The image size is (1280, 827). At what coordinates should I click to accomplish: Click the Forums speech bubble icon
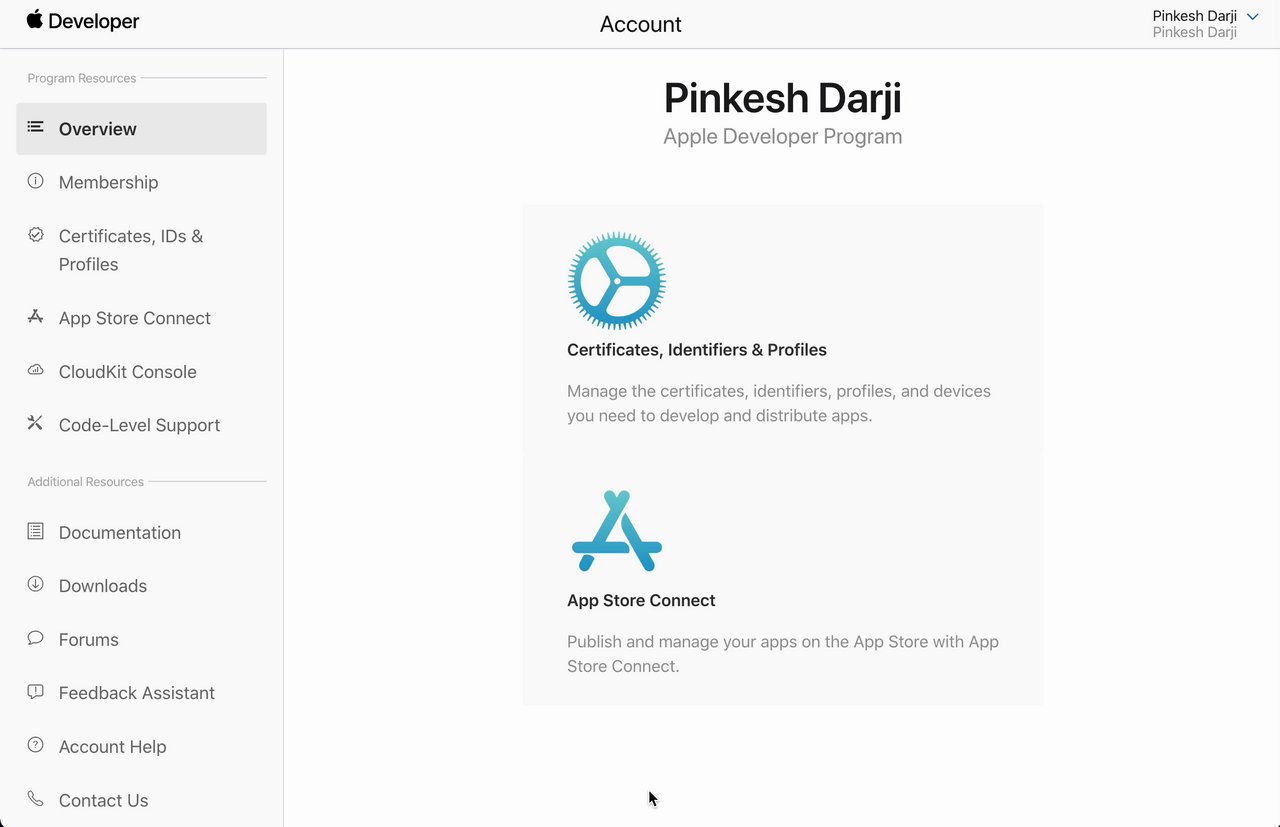click(x=35, y=638)
